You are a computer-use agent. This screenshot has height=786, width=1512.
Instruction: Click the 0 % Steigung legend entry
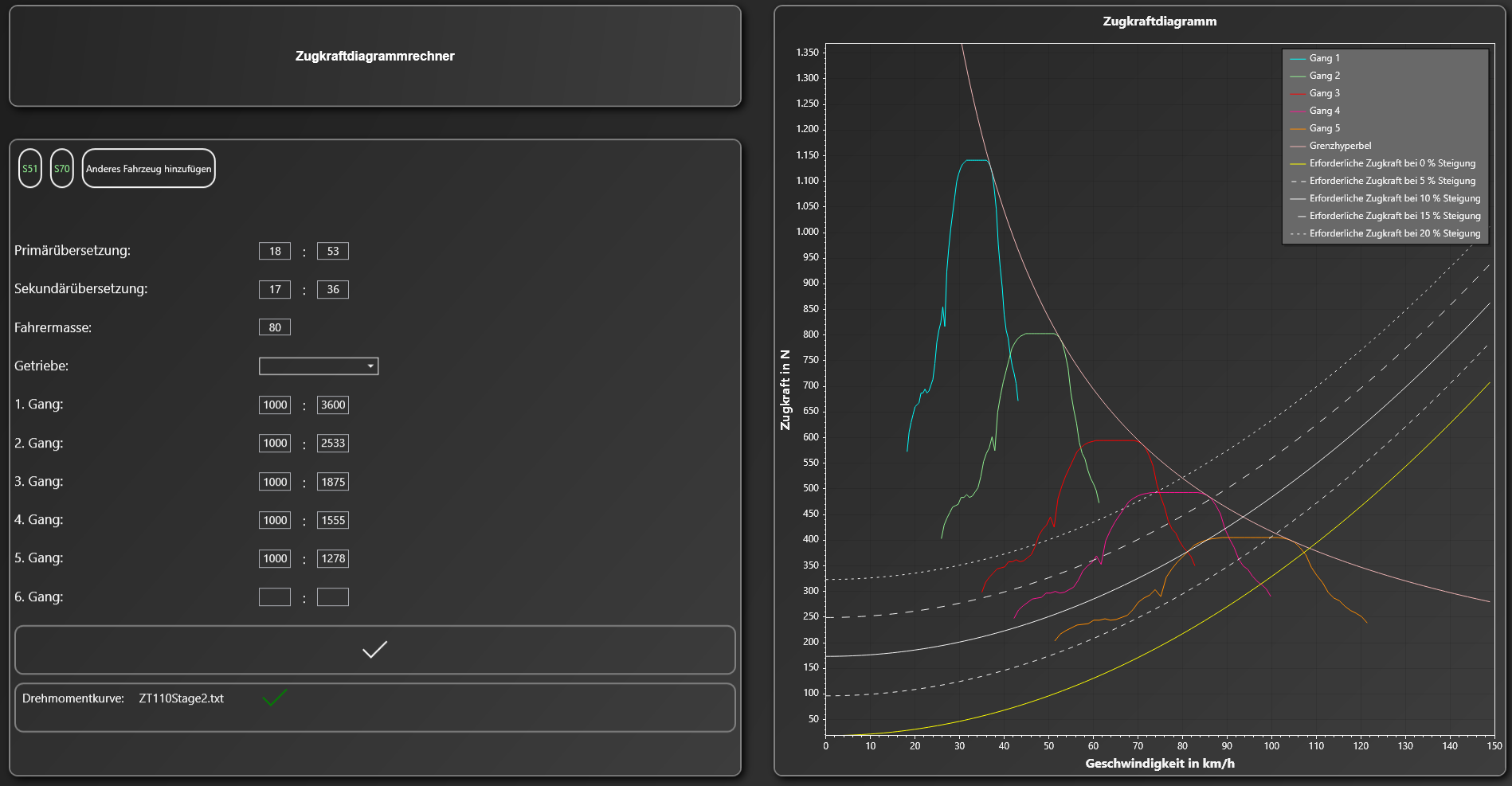coord(1392,163)
